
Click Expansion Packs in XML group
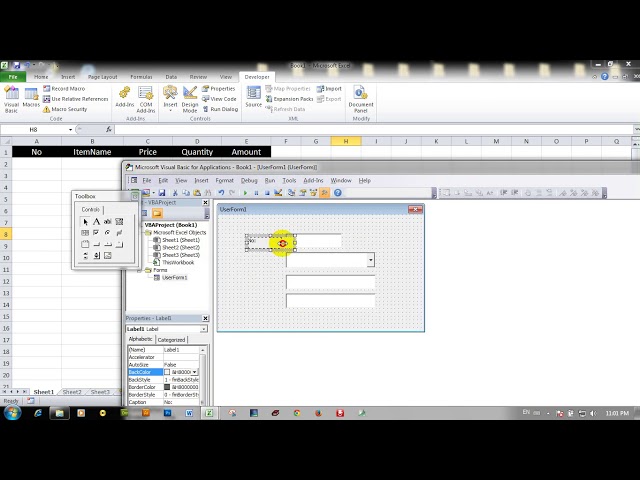pyautogui.click(x=289, y=99)
